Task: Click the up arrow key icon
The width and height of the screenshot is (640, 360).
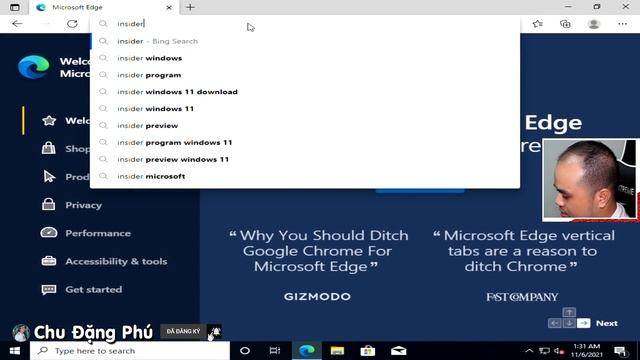Action: click(x=569, y=312)
